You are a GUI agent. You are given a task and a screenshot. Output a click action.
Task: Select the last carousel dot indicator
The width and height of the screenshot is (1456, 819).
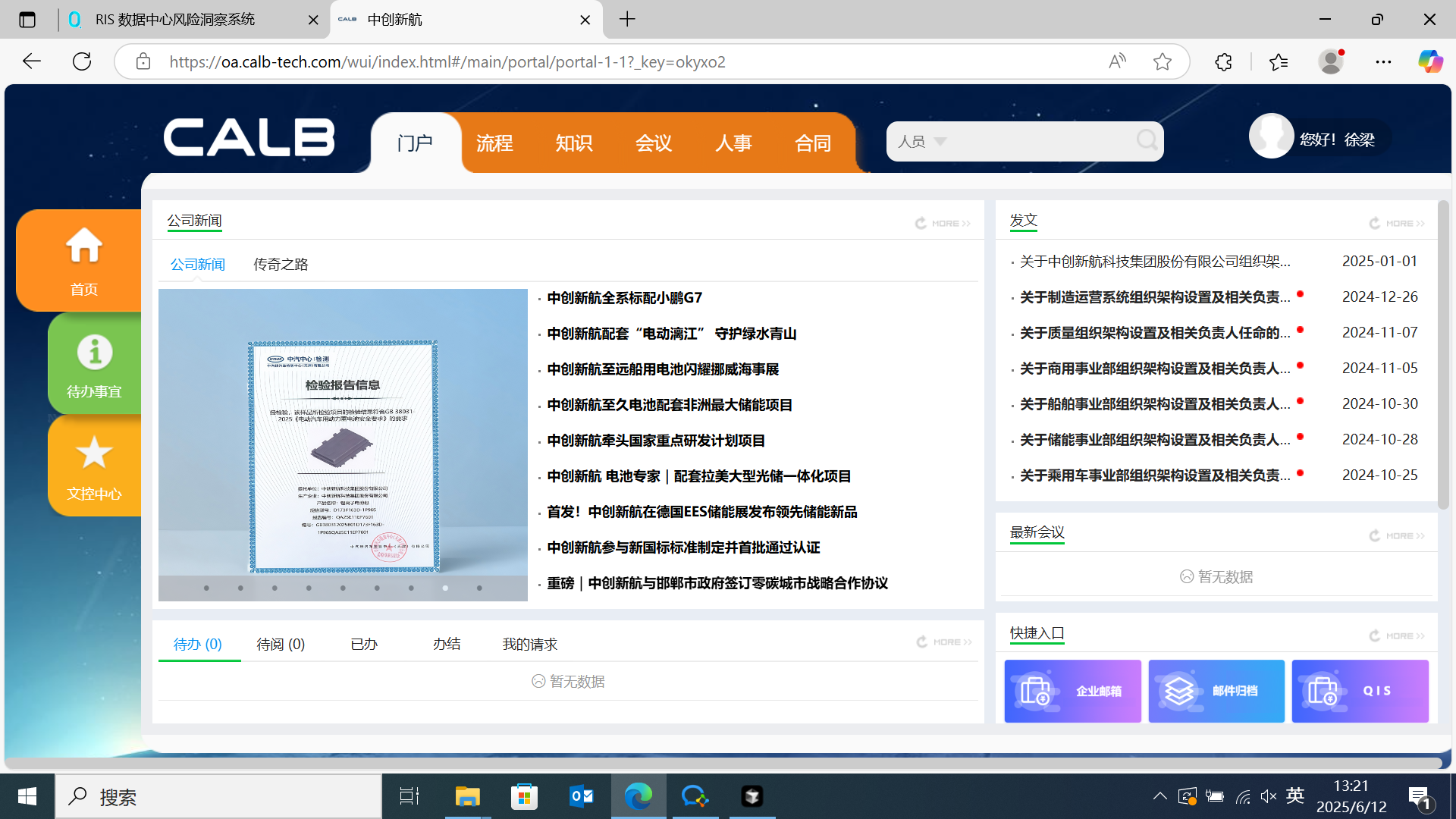479,588
